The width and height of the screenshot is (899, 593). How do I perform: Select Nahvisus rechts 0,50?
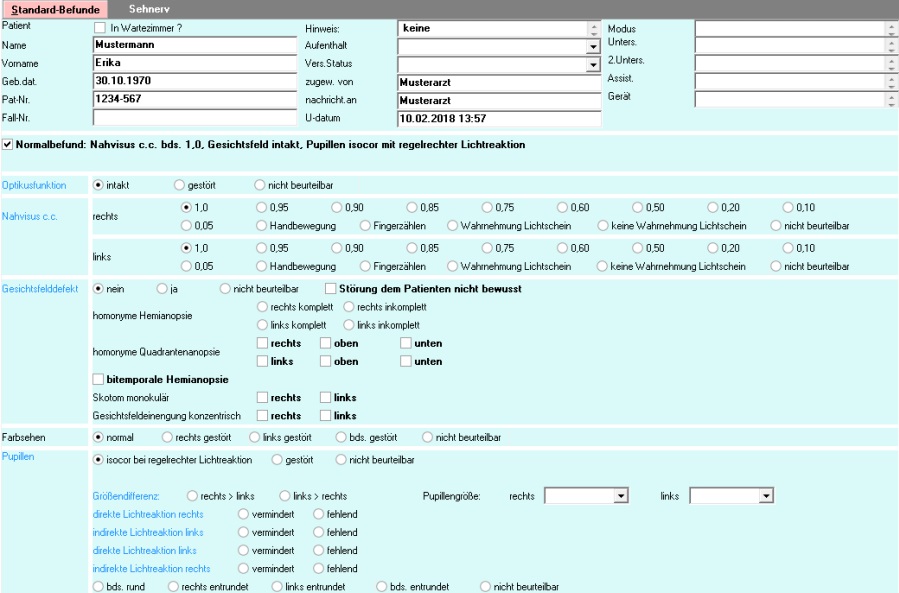pyautogui.click(x=638, y=208)
